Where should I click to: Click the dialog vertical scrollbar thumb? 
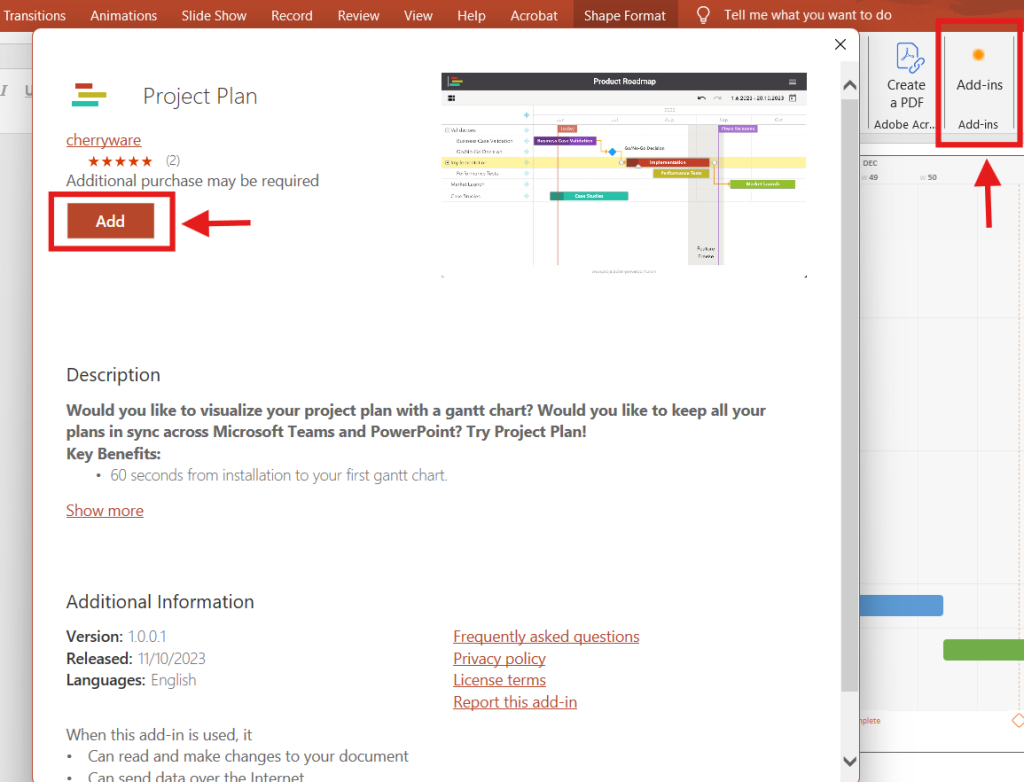click(x=850, y=395)
